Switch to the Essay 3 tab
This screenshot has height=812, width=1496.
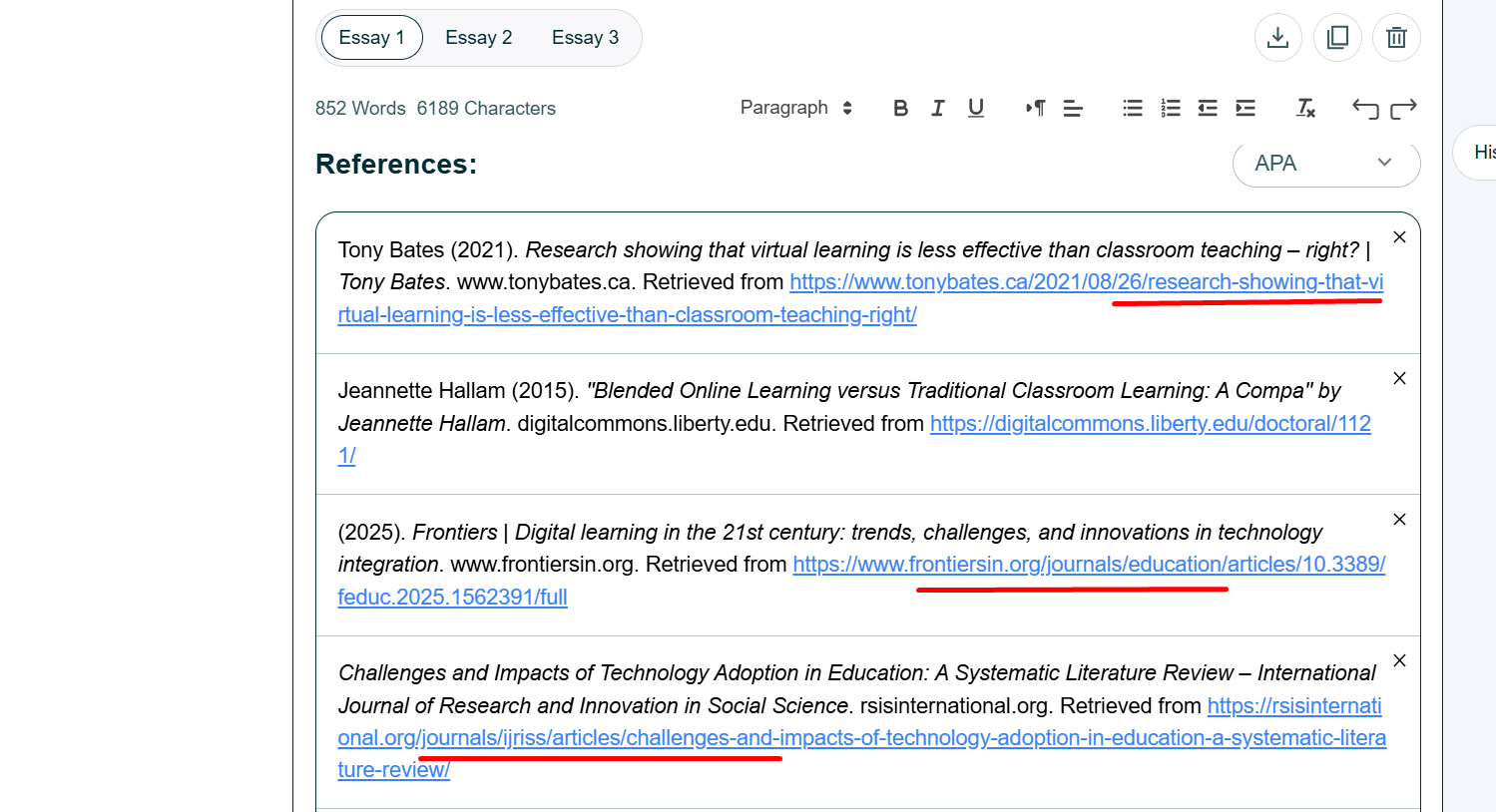585,38
